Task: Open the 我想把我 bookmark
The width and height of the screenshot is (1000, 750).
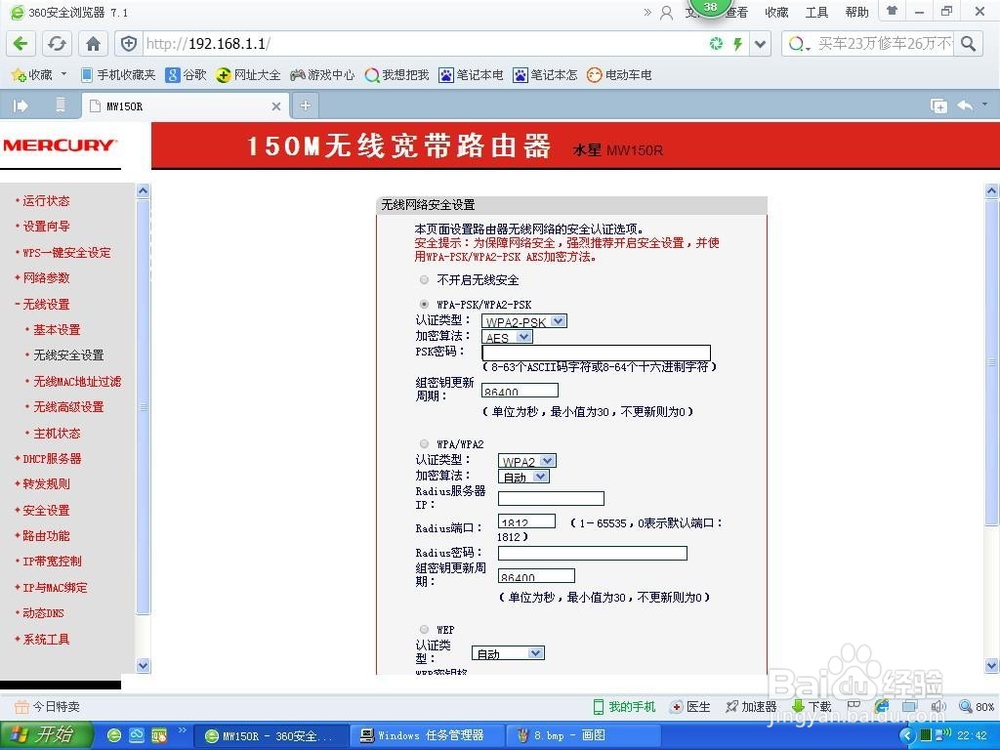Action: click(397, 75)
